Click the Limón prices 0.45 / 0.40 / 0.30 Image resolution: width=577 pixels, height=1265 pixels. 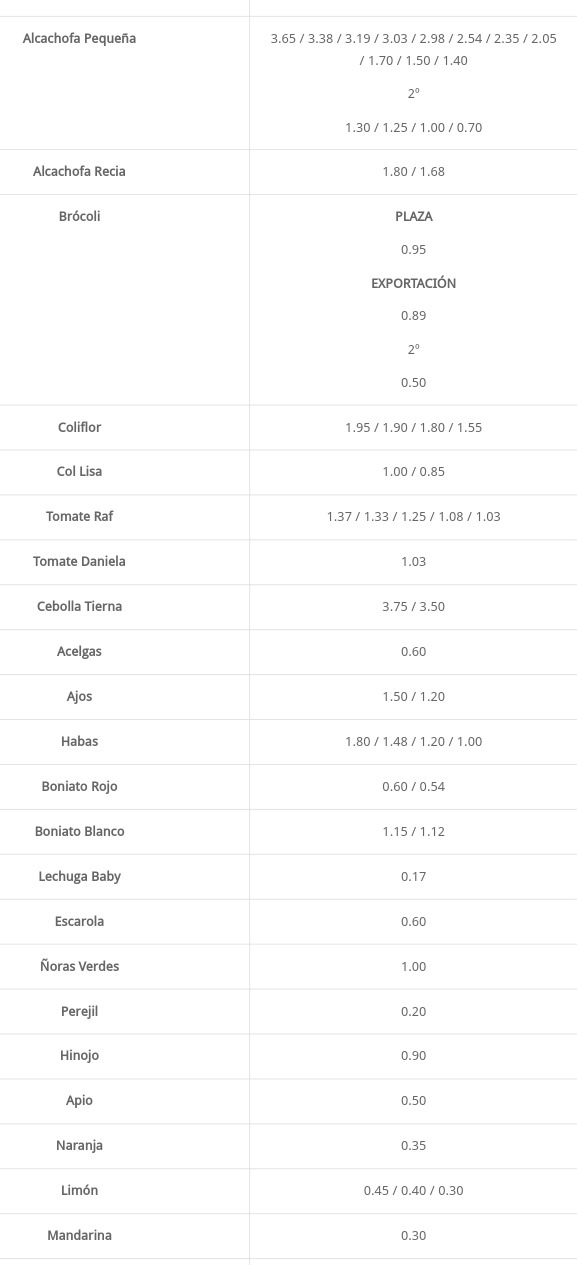tap(414, 1190)
